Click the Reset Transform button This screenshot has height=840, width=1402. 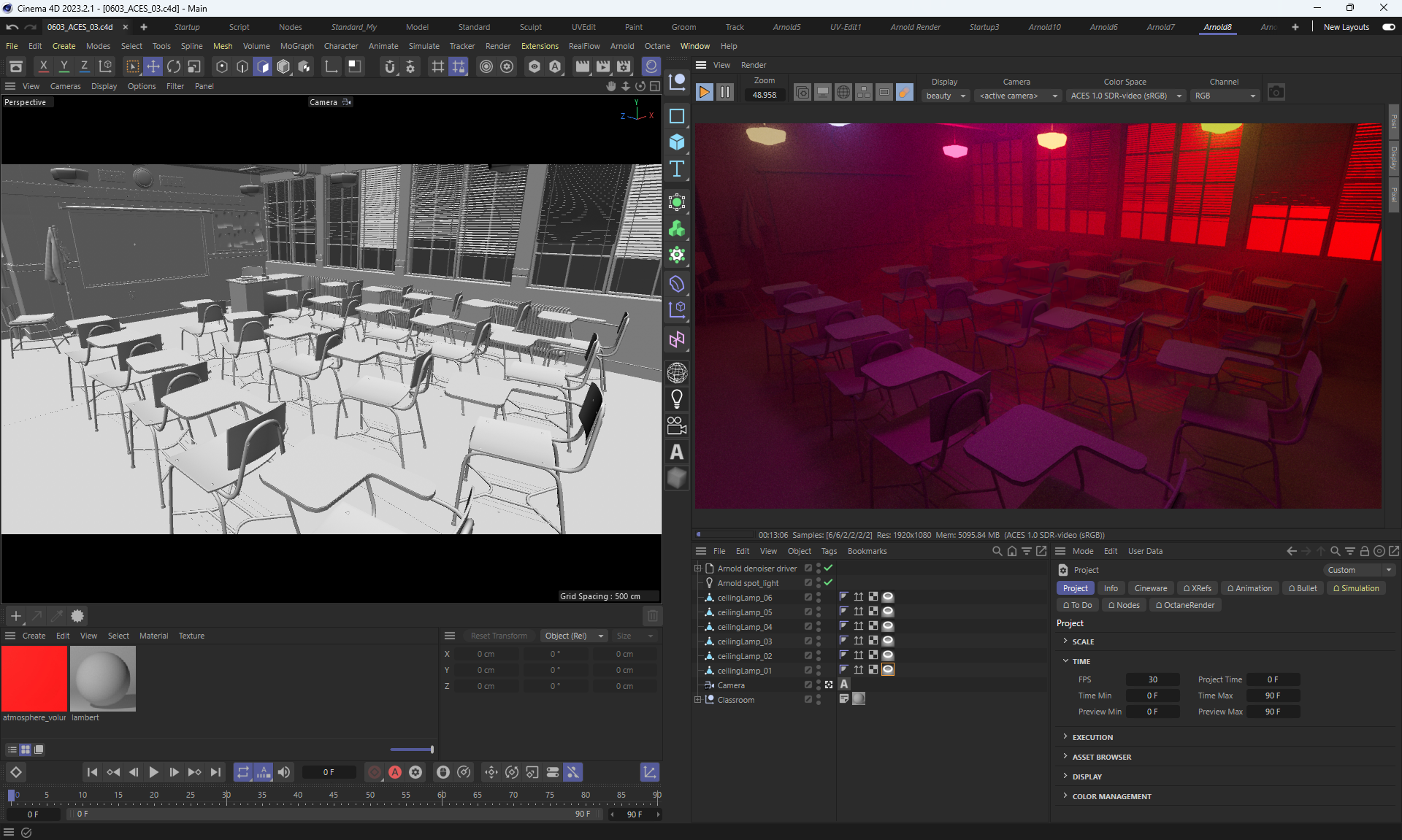(x=499, y=636)
